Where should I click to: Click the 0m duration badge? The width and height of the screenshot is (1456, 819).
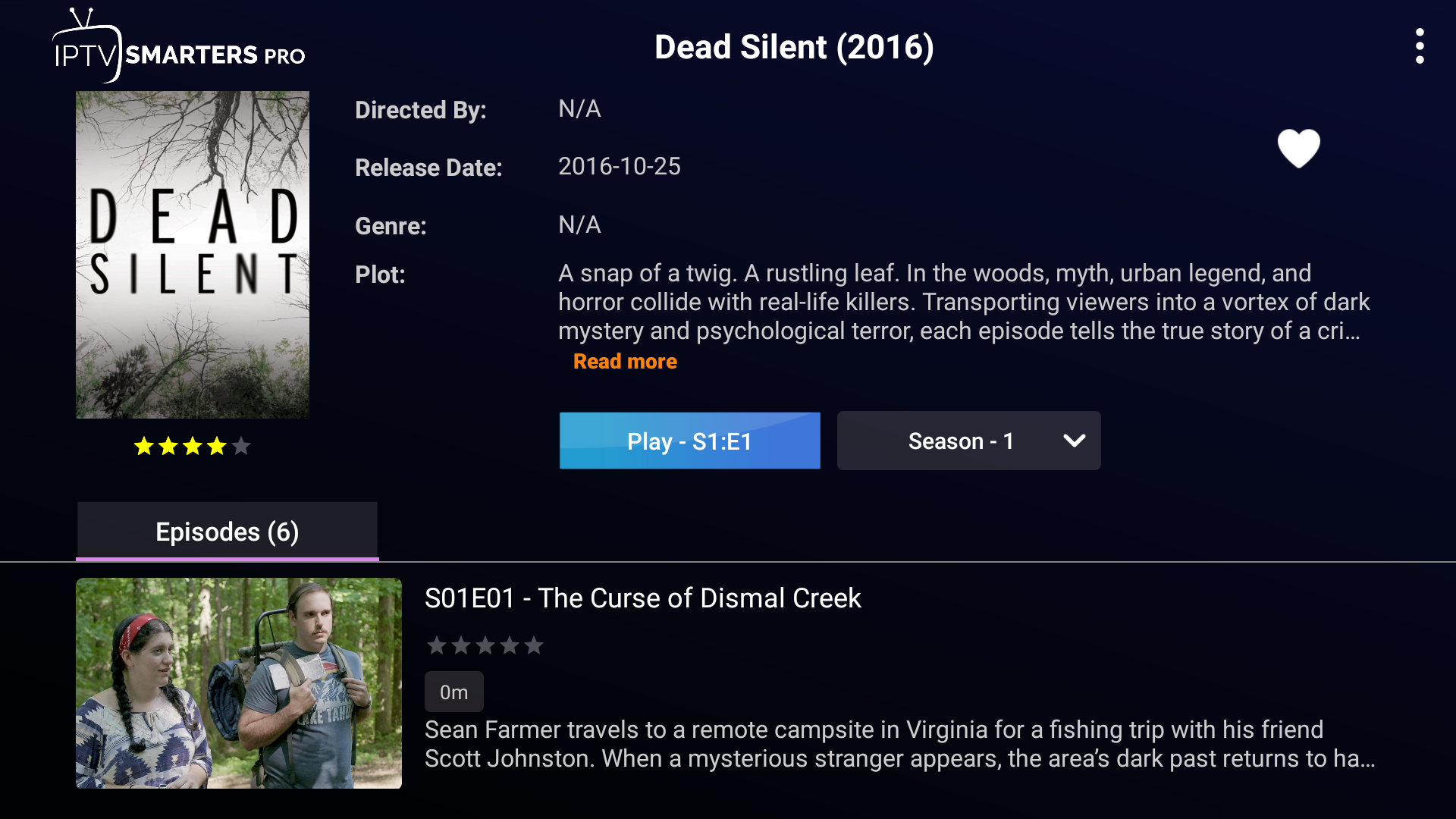tap(453, 692)
